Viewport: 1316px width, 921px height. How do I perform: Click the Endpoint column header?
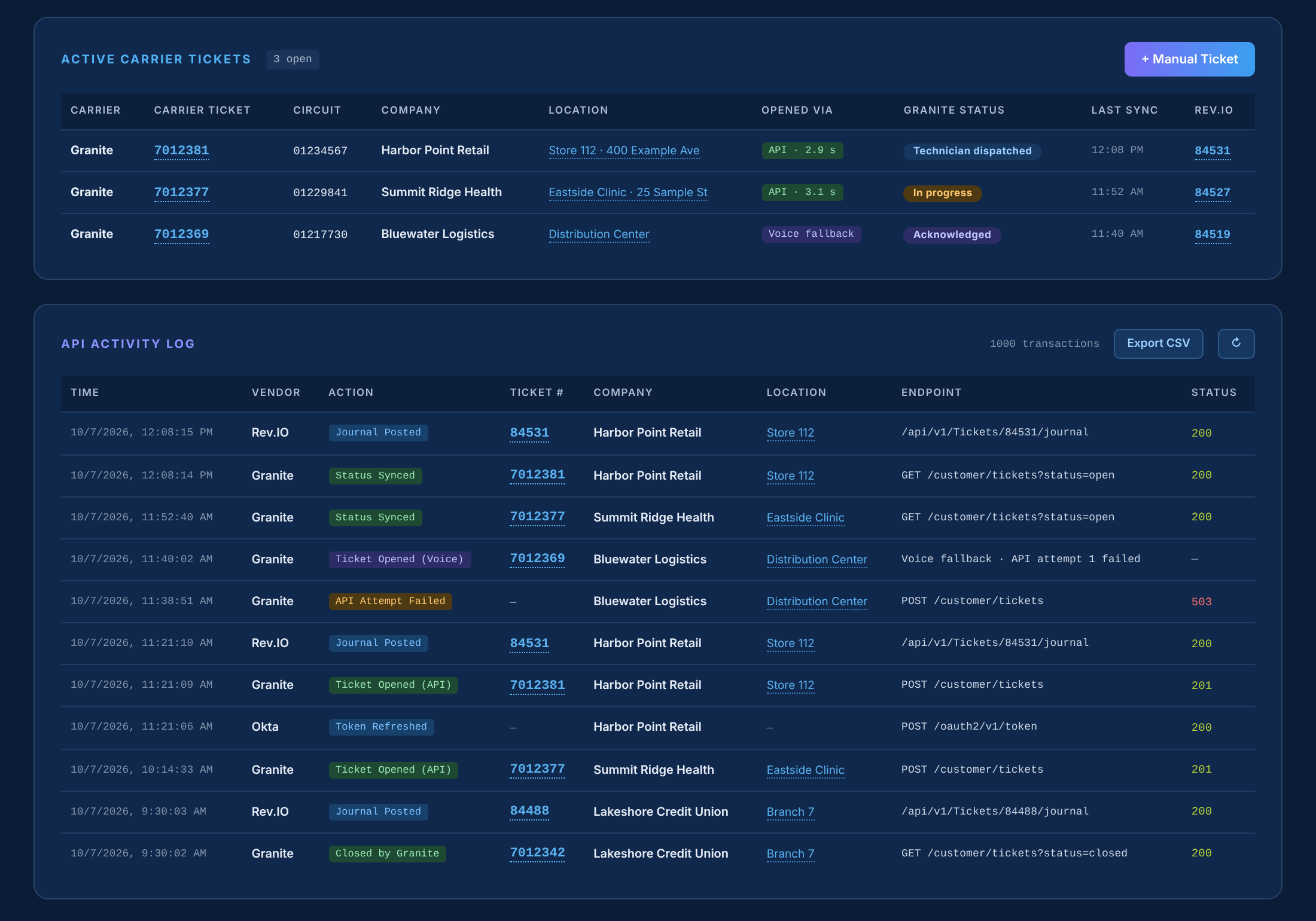[931, 392]
